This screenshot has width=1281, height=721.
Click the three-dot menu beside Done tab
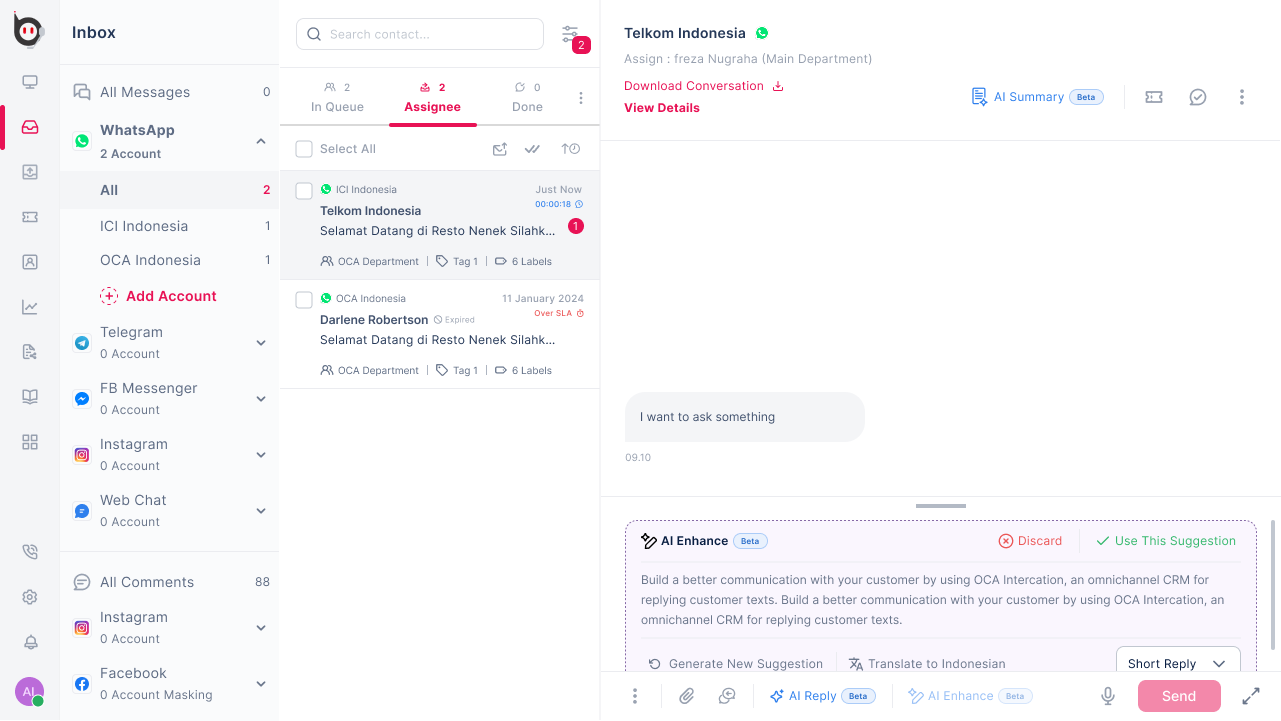point(581,98)
